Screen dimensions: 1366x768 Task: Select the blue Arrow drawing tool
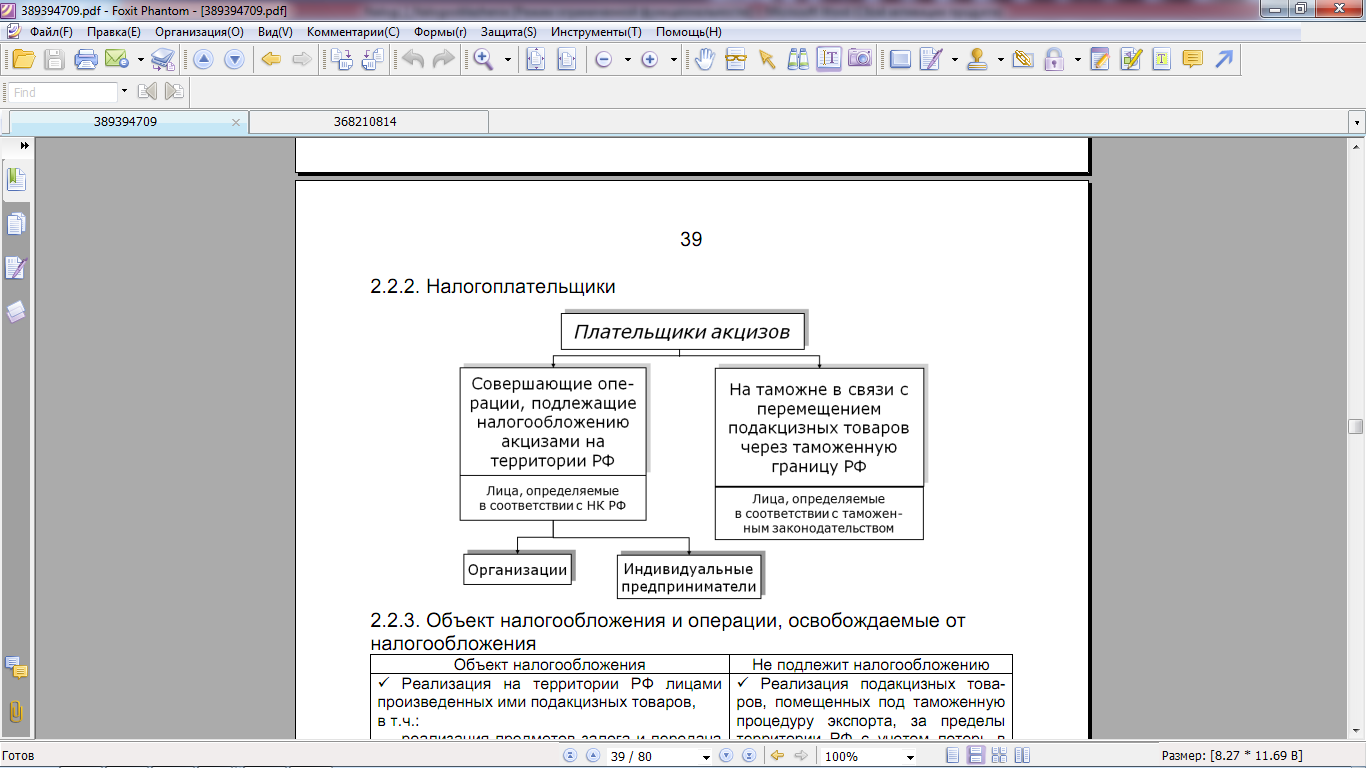pyautogui.click(x=1223, y=59)
